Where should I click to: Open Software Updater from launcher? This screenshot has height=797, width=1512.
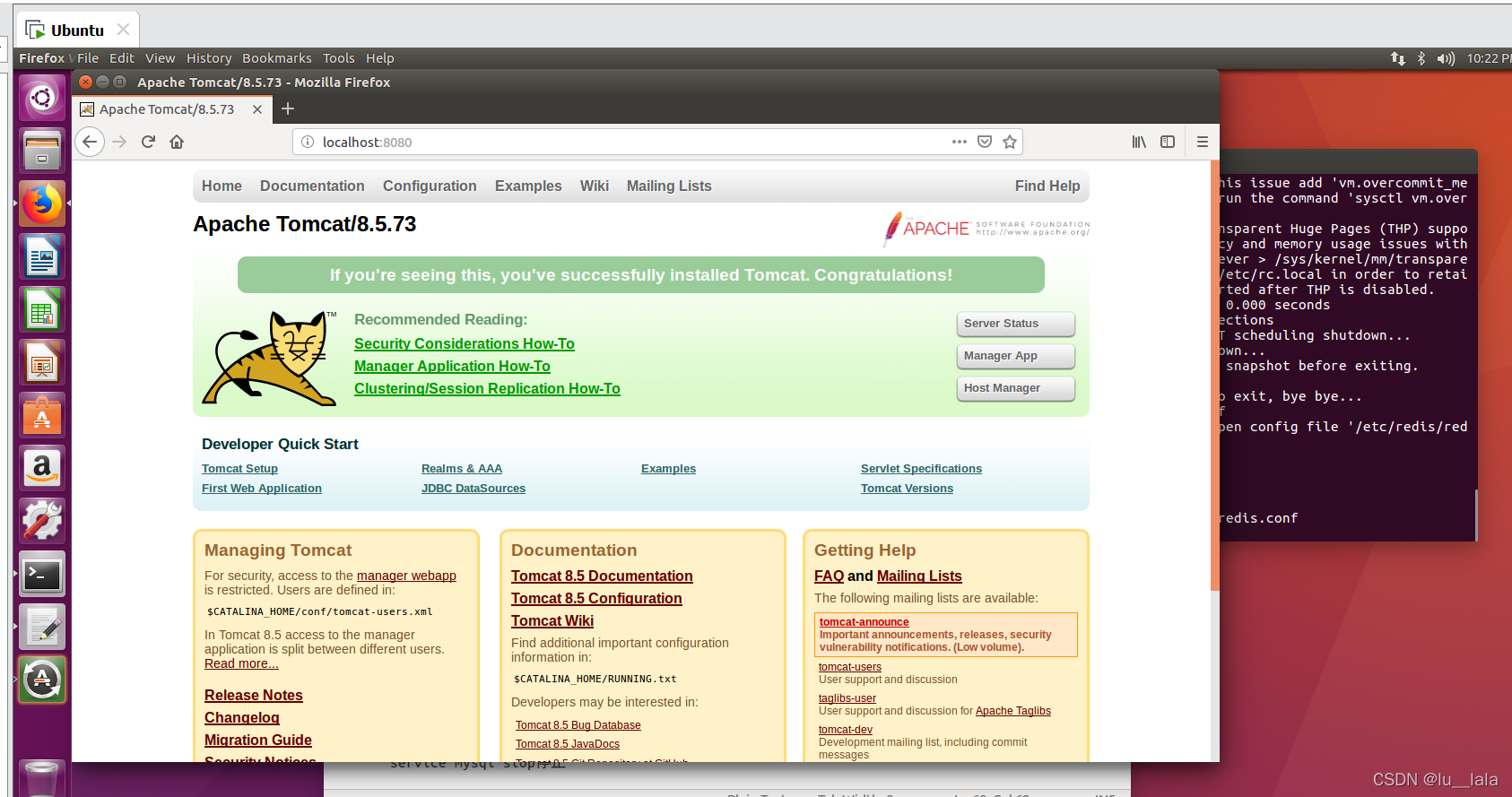pyautogui.click(x=42, y=680)
